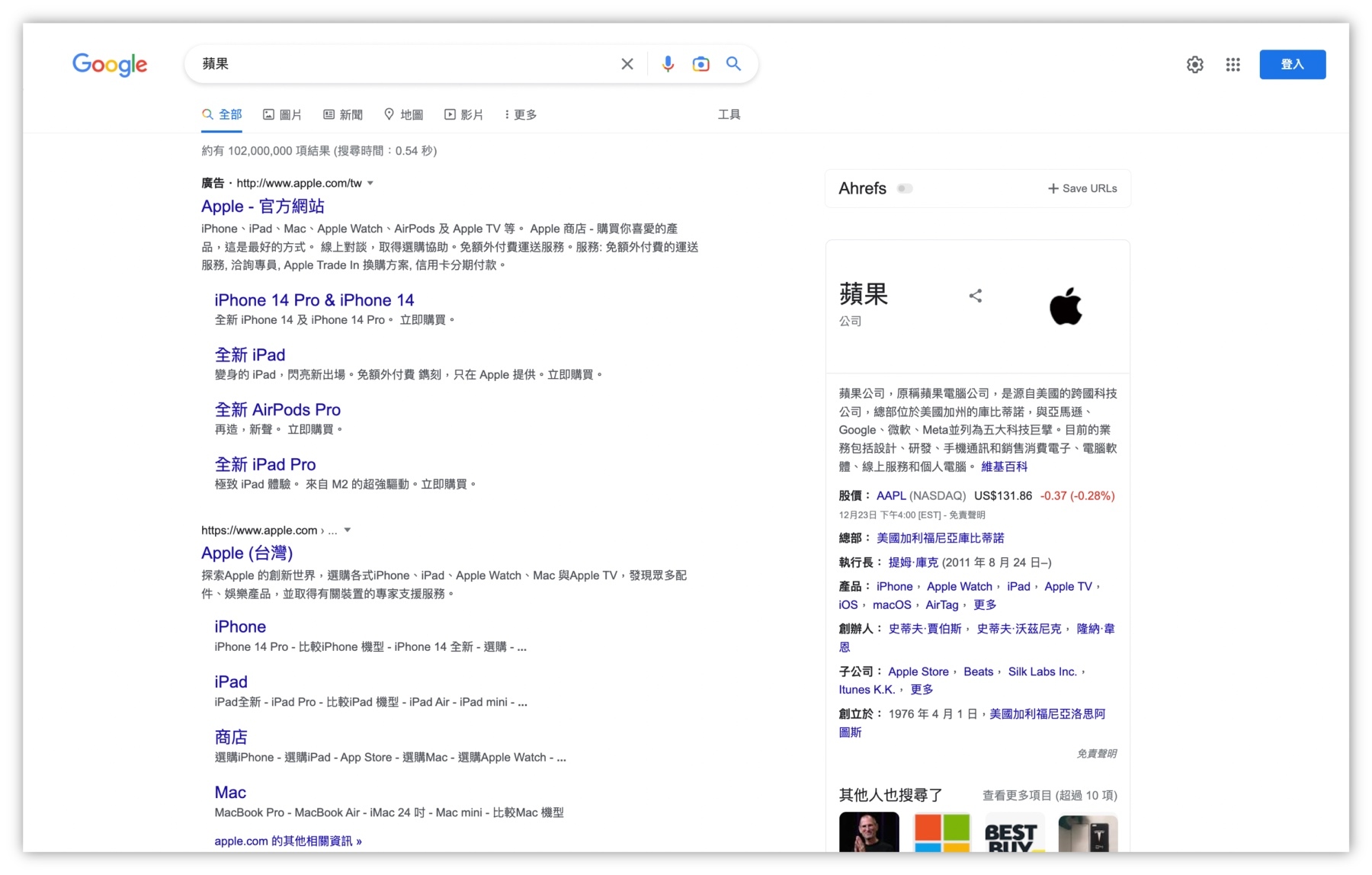1372x875 pixels.
Task: Share the 蘋果 knowledge panel
Action: pyautogui.click(x=976, y=296)
